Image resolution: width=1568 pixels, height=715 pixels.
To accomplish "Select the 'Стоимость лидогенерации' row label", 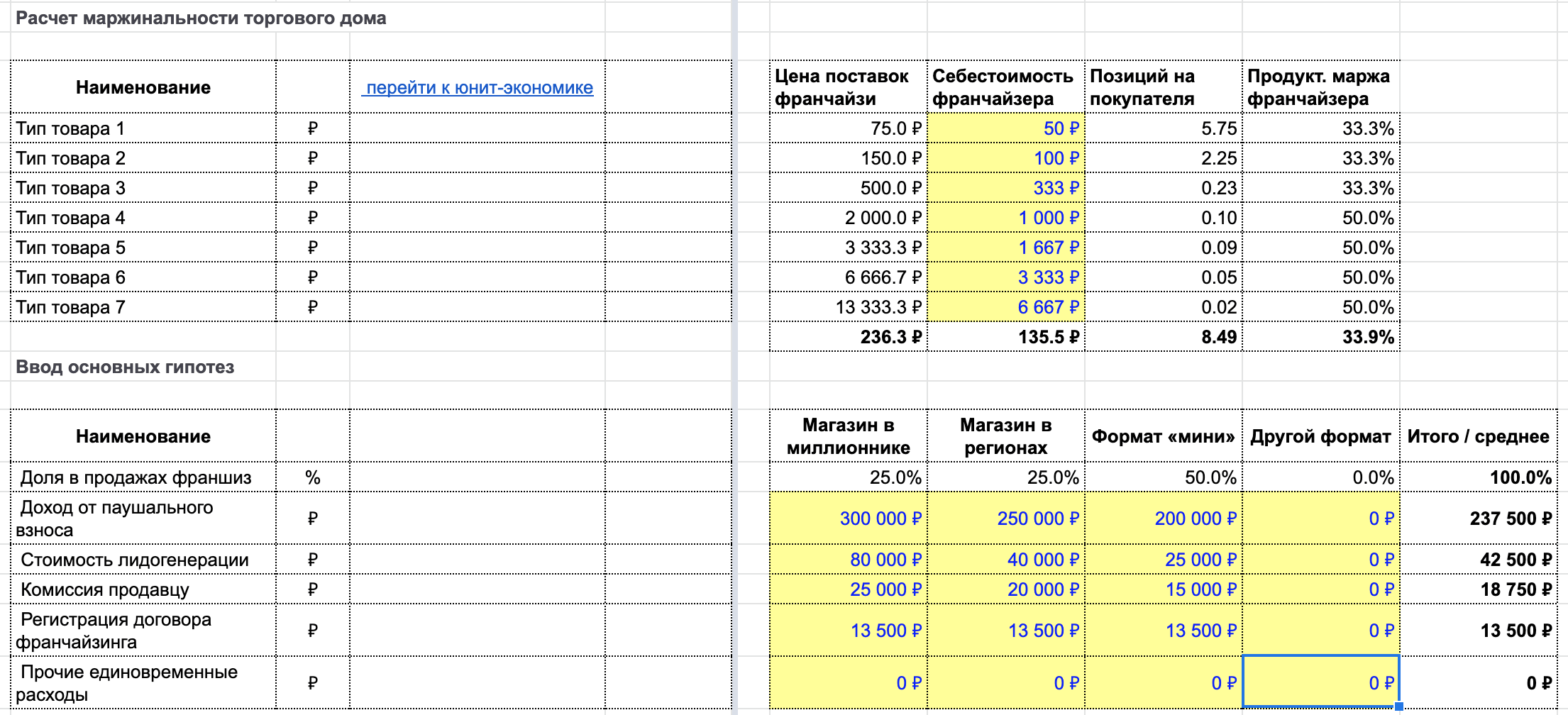I will click(x=135, y=560).
